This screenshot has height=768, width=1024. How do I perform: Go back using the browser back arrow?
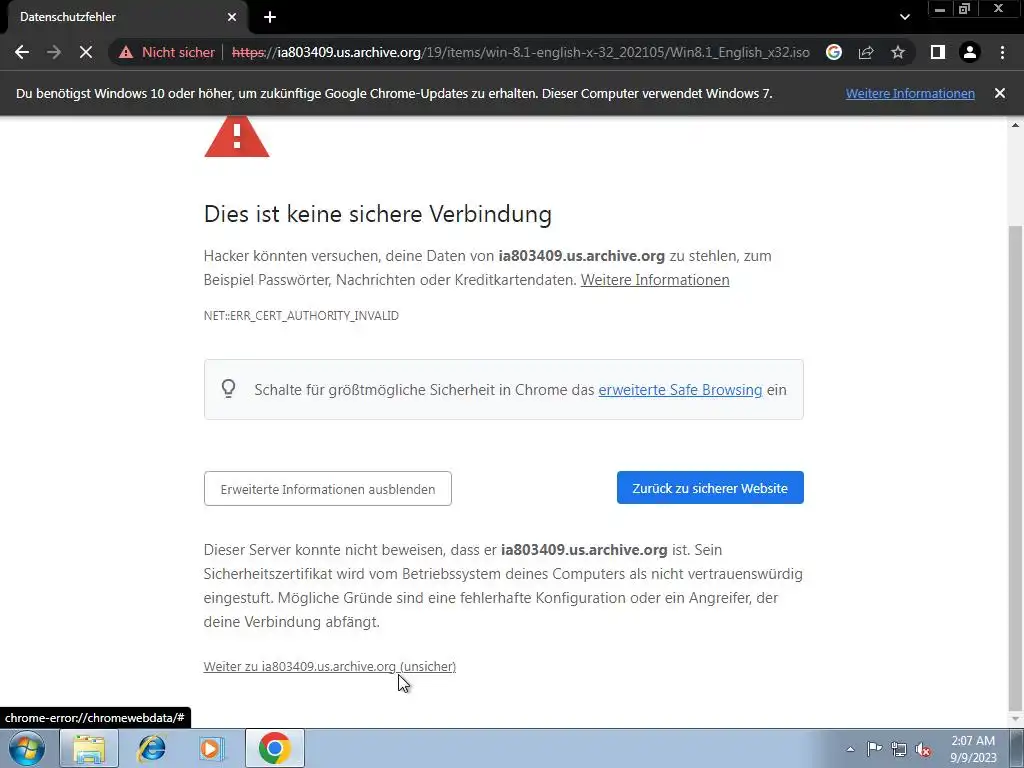pyautogui.click(x=22, y=52)
